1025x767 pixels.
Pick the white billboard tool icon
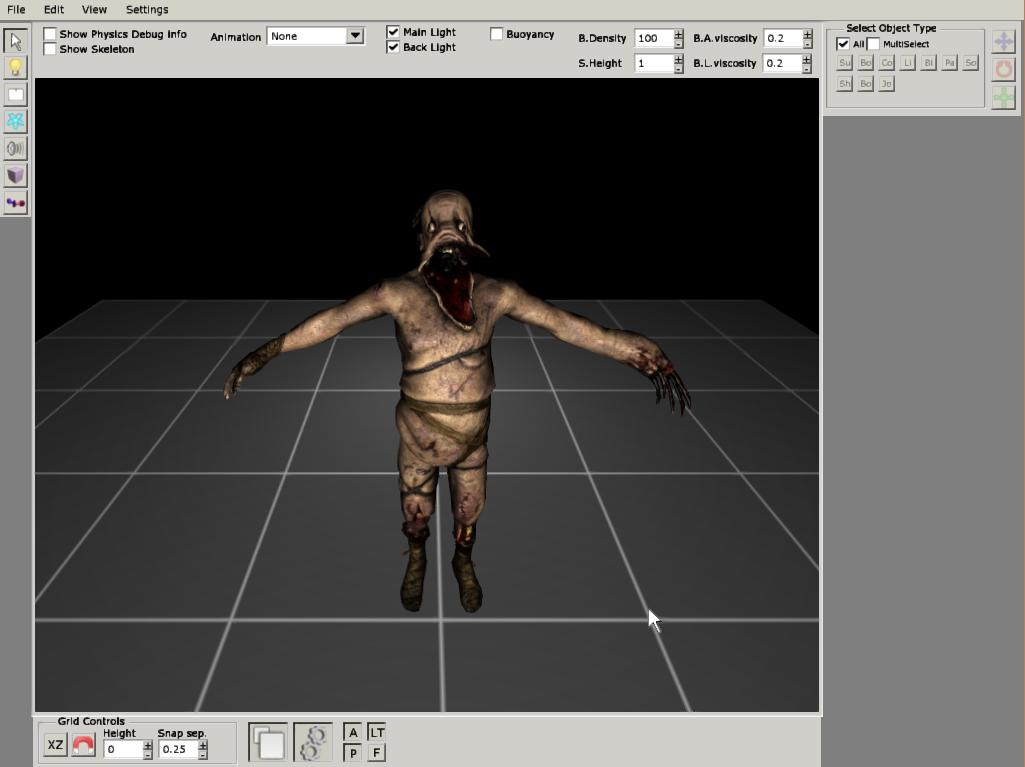point(15,95)
